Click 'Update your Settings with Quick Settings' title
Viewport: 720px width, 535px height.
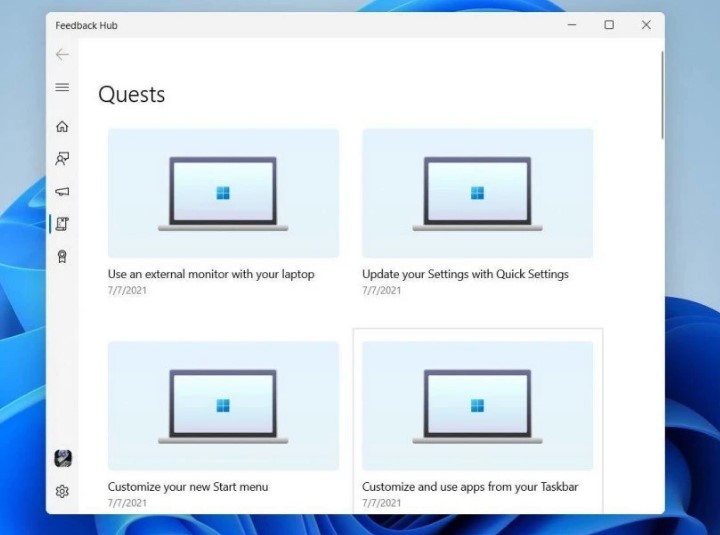click(x=465, y=274)
